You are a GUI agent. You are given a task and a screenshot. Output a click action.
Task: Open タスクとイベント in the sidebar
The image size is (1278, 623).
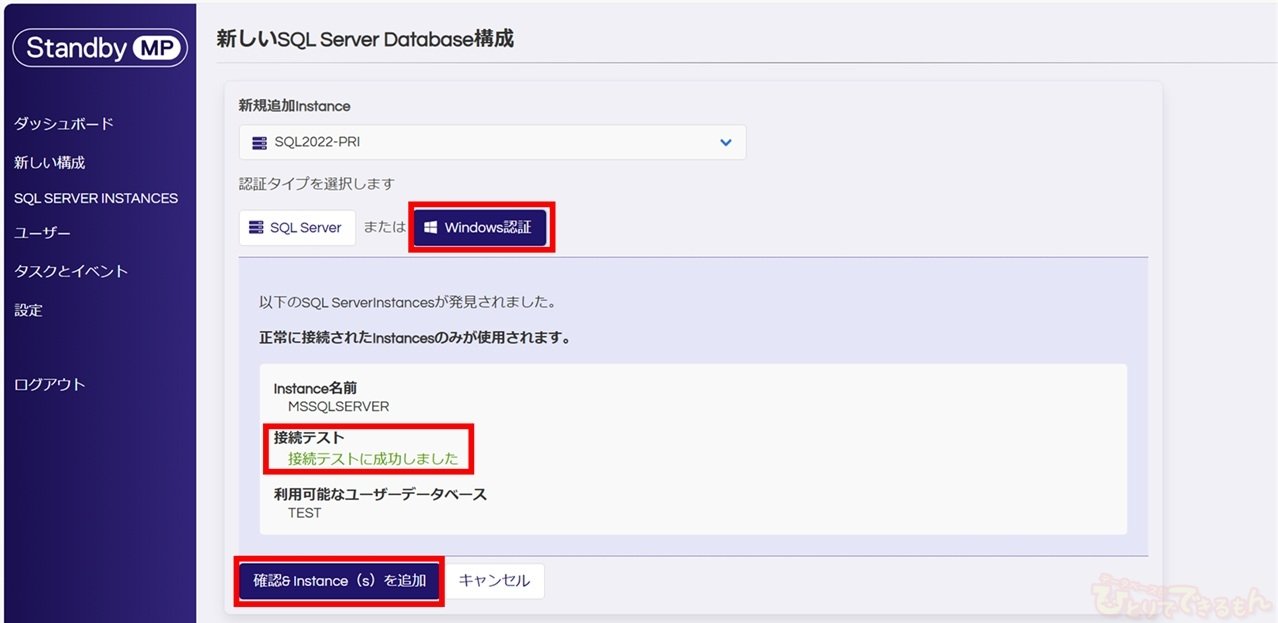coord(71,271)
